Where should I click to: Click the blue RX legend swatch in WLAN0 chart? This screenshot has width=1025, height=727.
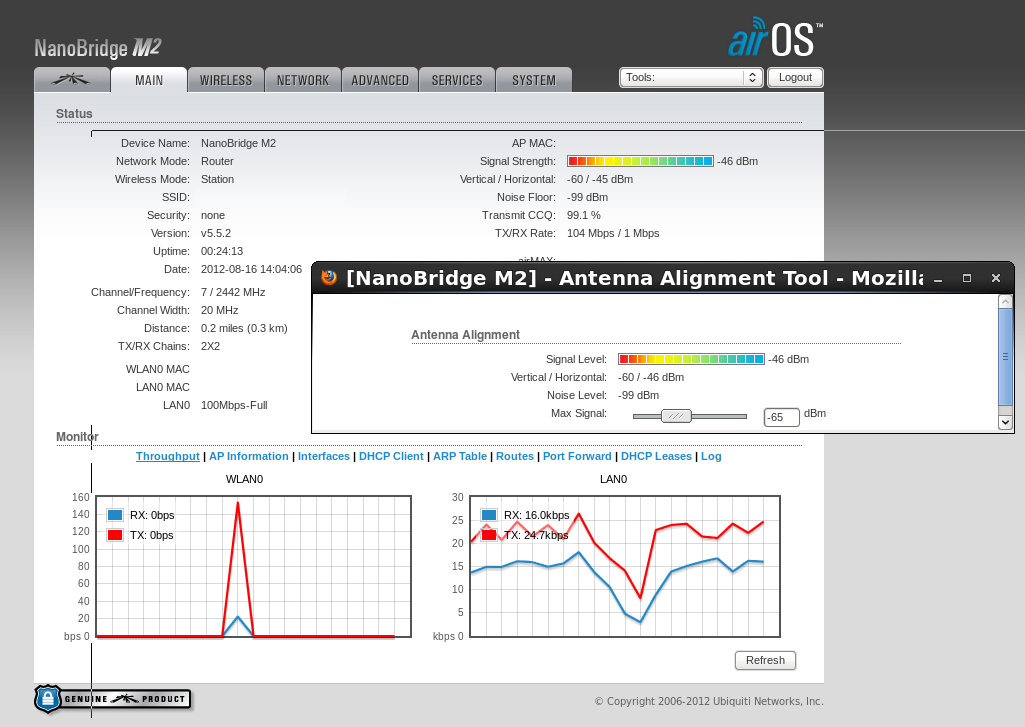tap(115, 515)
